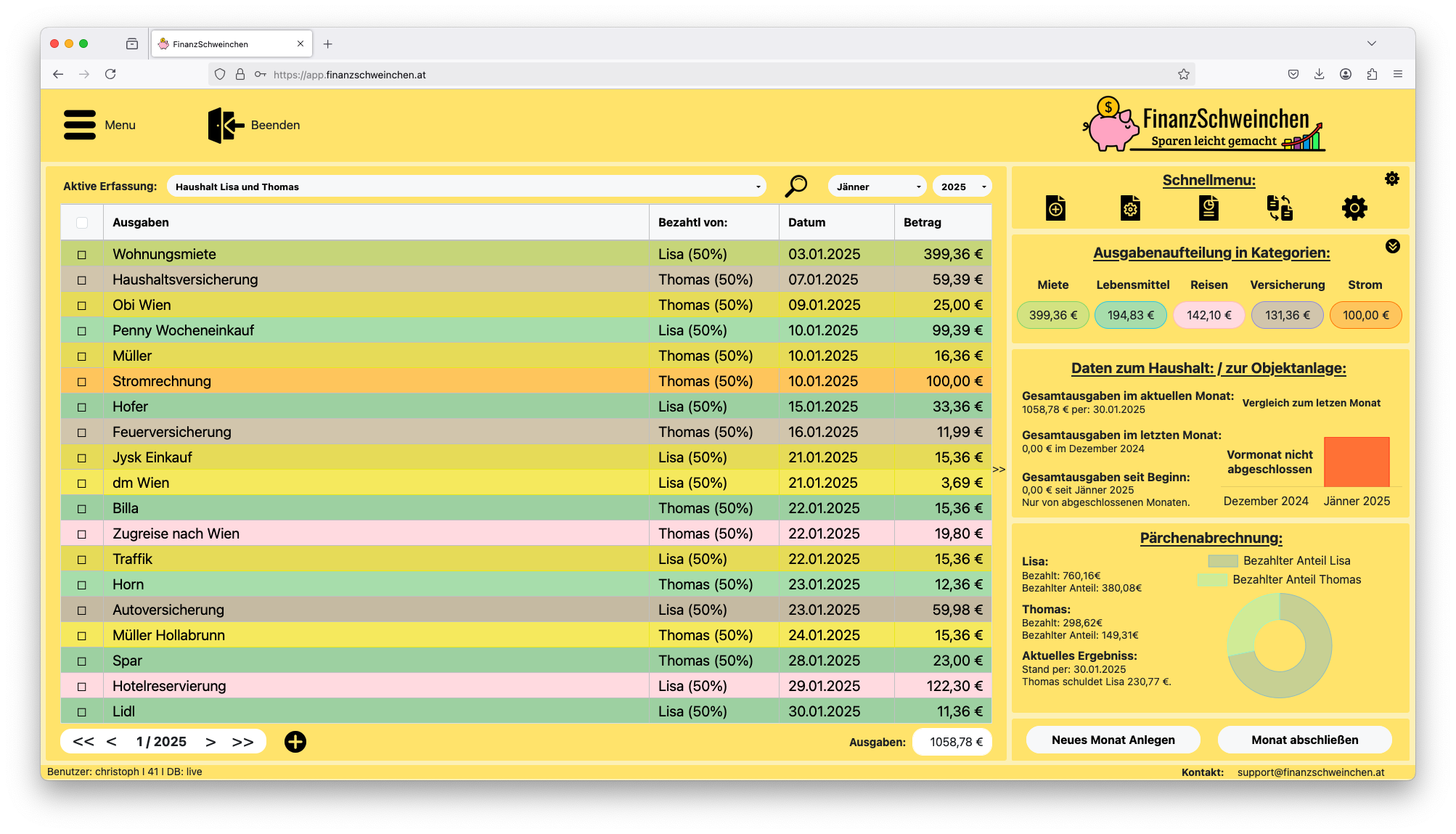Viewport: 1456px width, 834px height.
Task: Open the document-settings icon in Schnellmenu
Action: pyautogui.click(x=1130, y=208)
